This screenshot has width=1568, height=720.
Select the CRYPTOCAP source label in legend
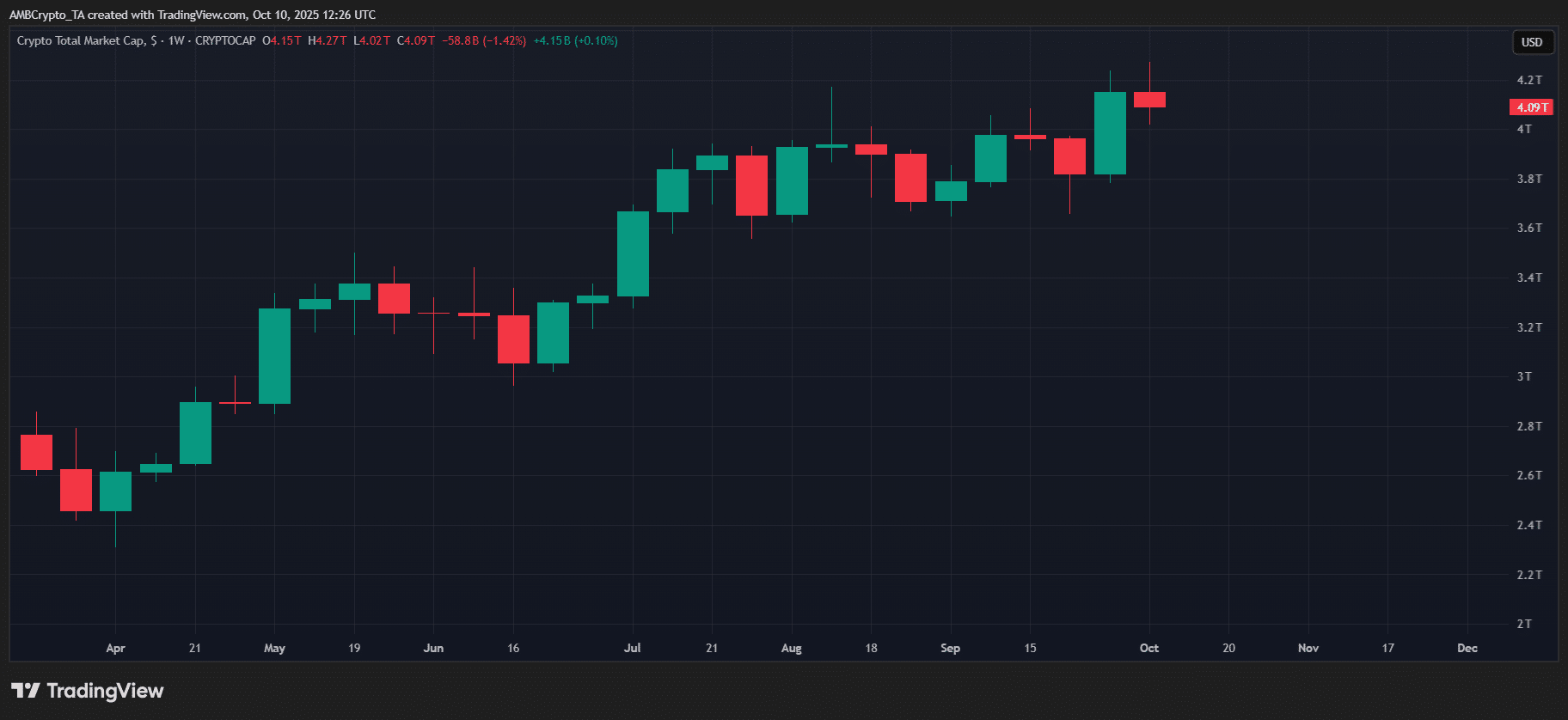point(225,40)
